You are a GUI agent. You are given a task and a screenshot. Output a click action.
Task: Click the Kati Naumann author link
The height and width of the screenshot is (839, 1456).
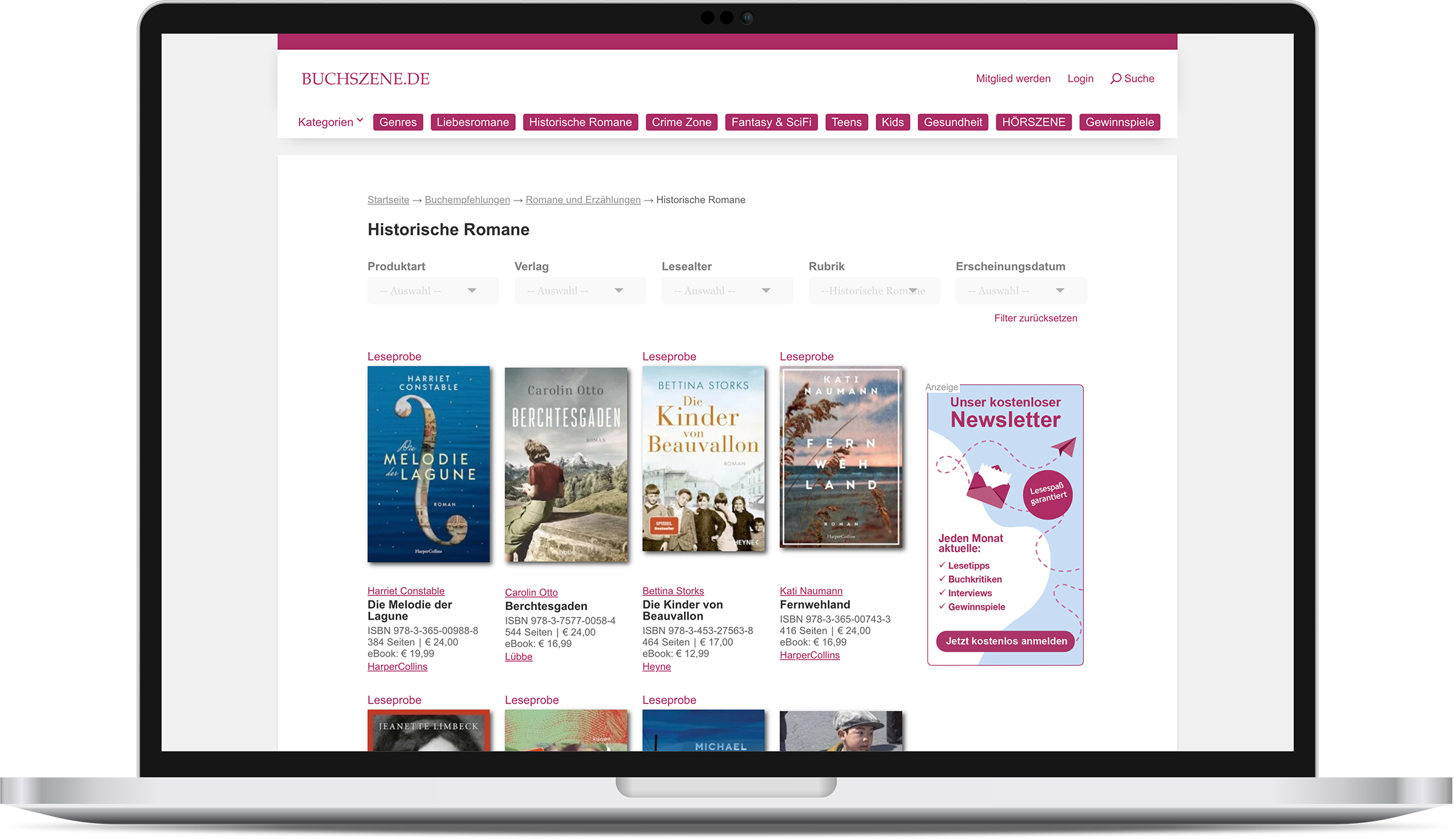tap(810, 591)
